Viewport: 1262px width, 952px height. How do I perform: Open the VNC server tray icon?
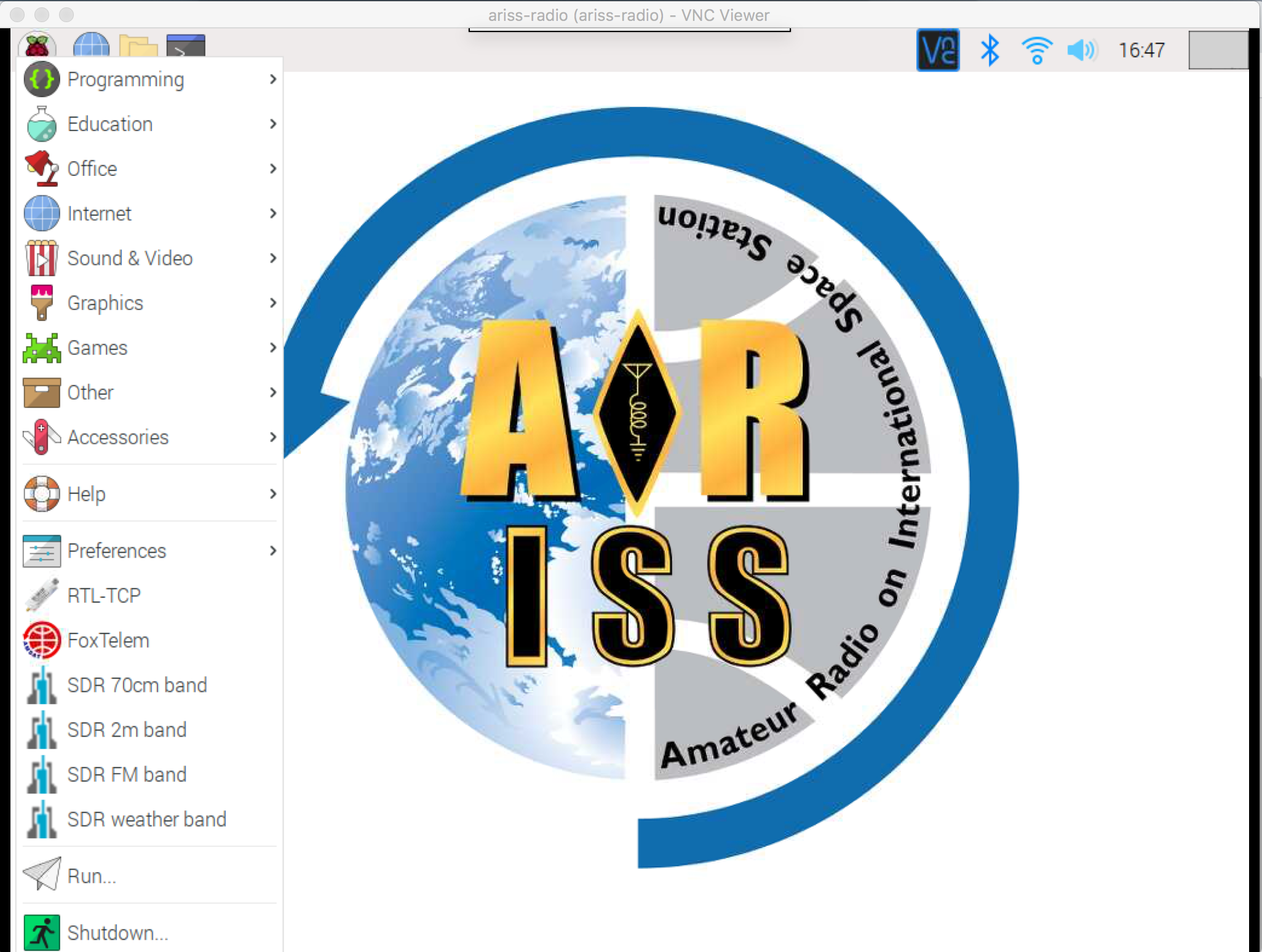(x=938, y=50)
